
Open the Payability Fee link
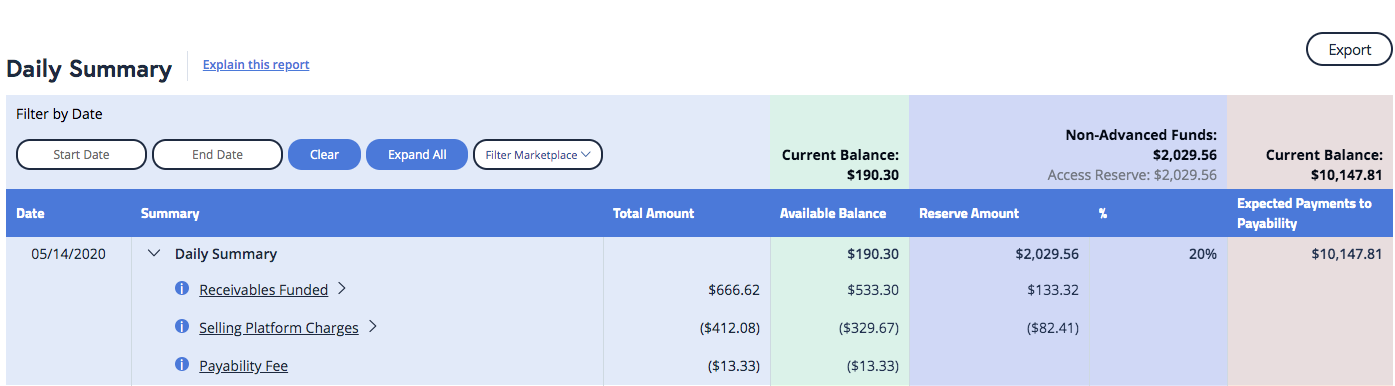click(243, 366)
